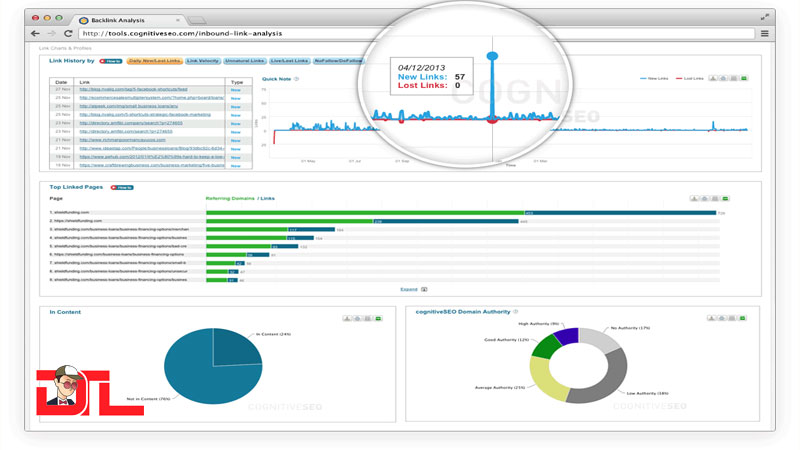Focus the tools.cognitiveseo.com address bar

416,33
